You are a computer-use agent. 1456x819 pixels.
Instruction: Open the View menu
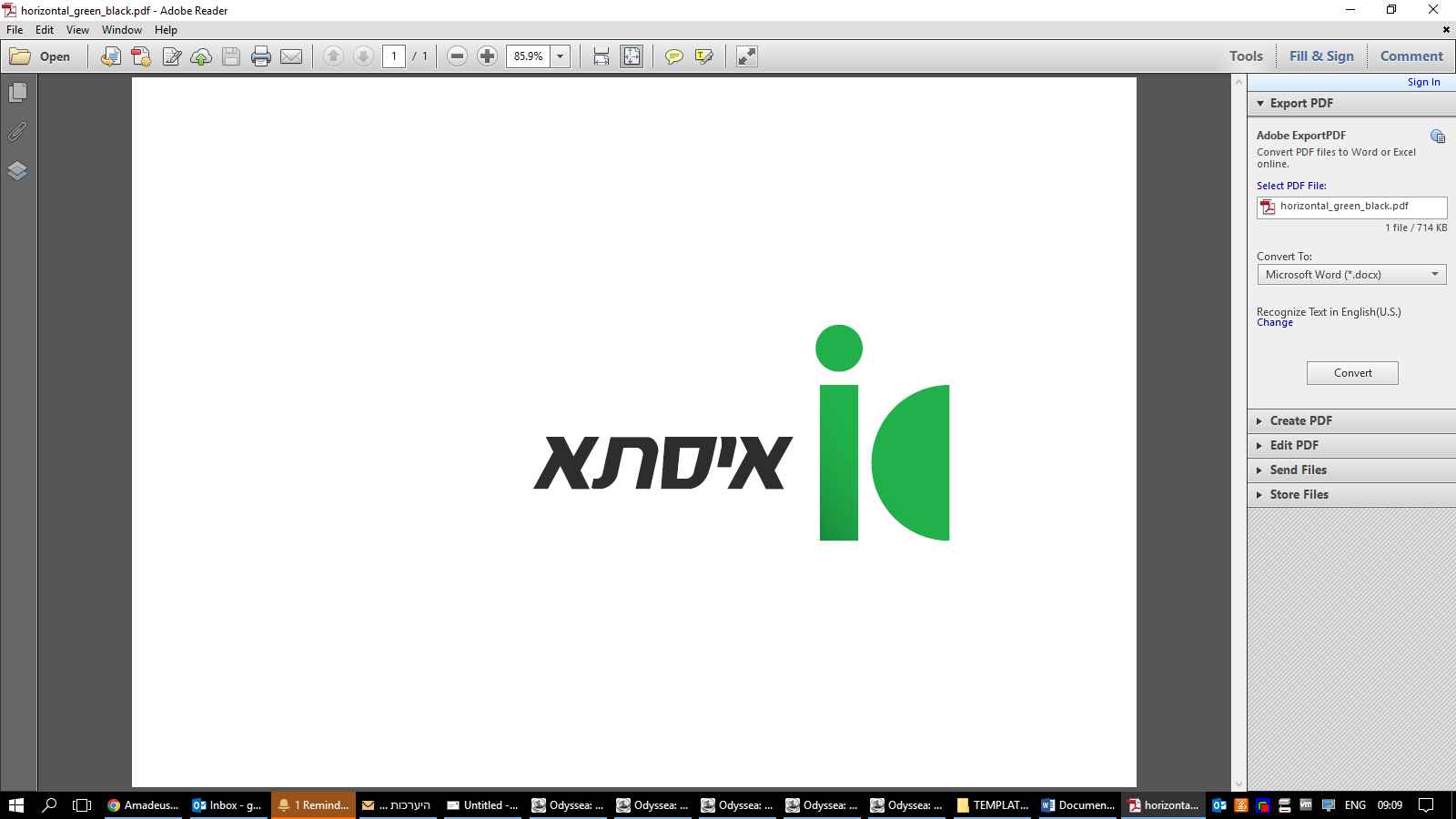tap(77, 30)
